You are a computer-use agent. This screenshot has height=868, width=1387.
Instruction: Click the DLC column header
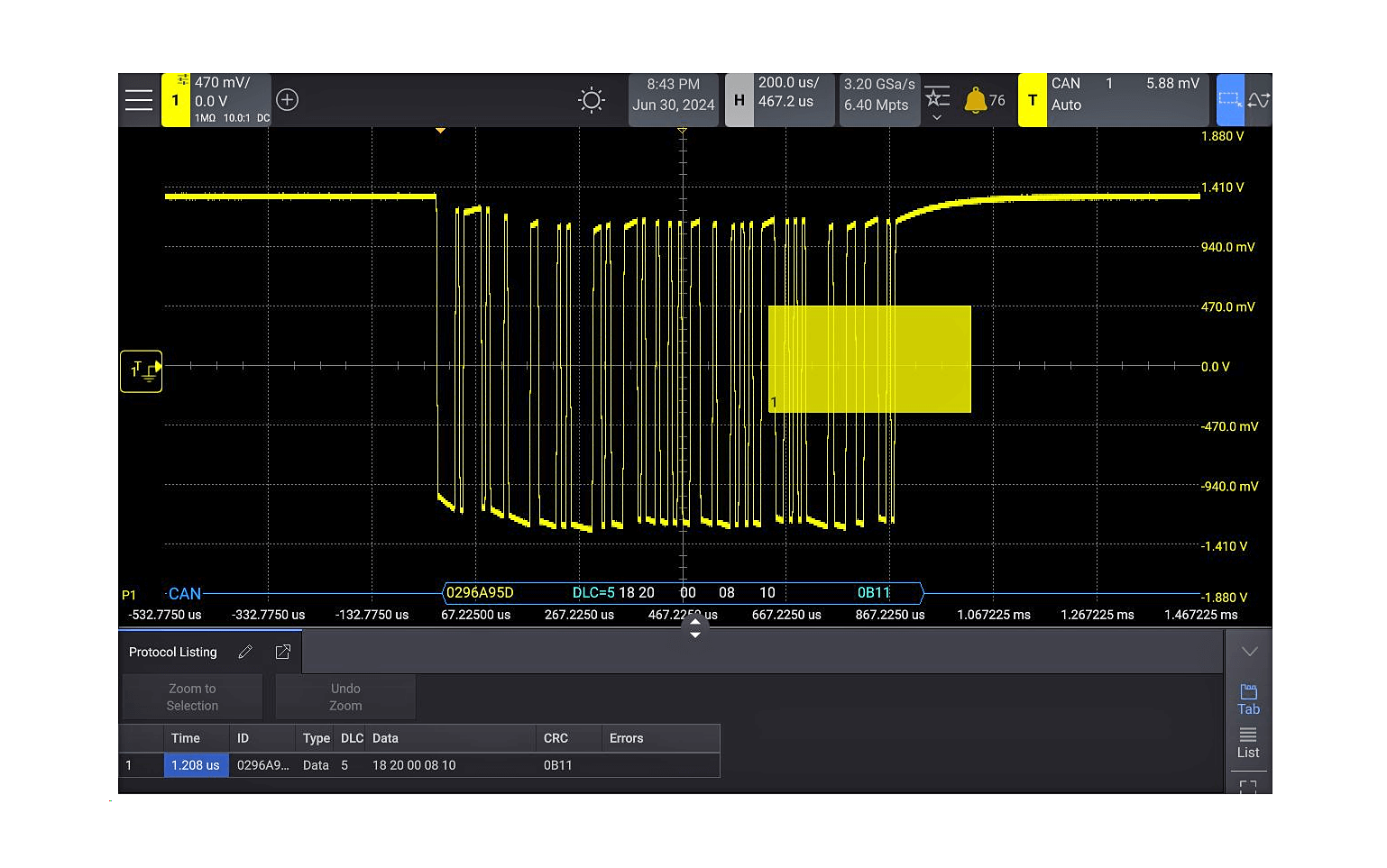[x=352, y=738]
